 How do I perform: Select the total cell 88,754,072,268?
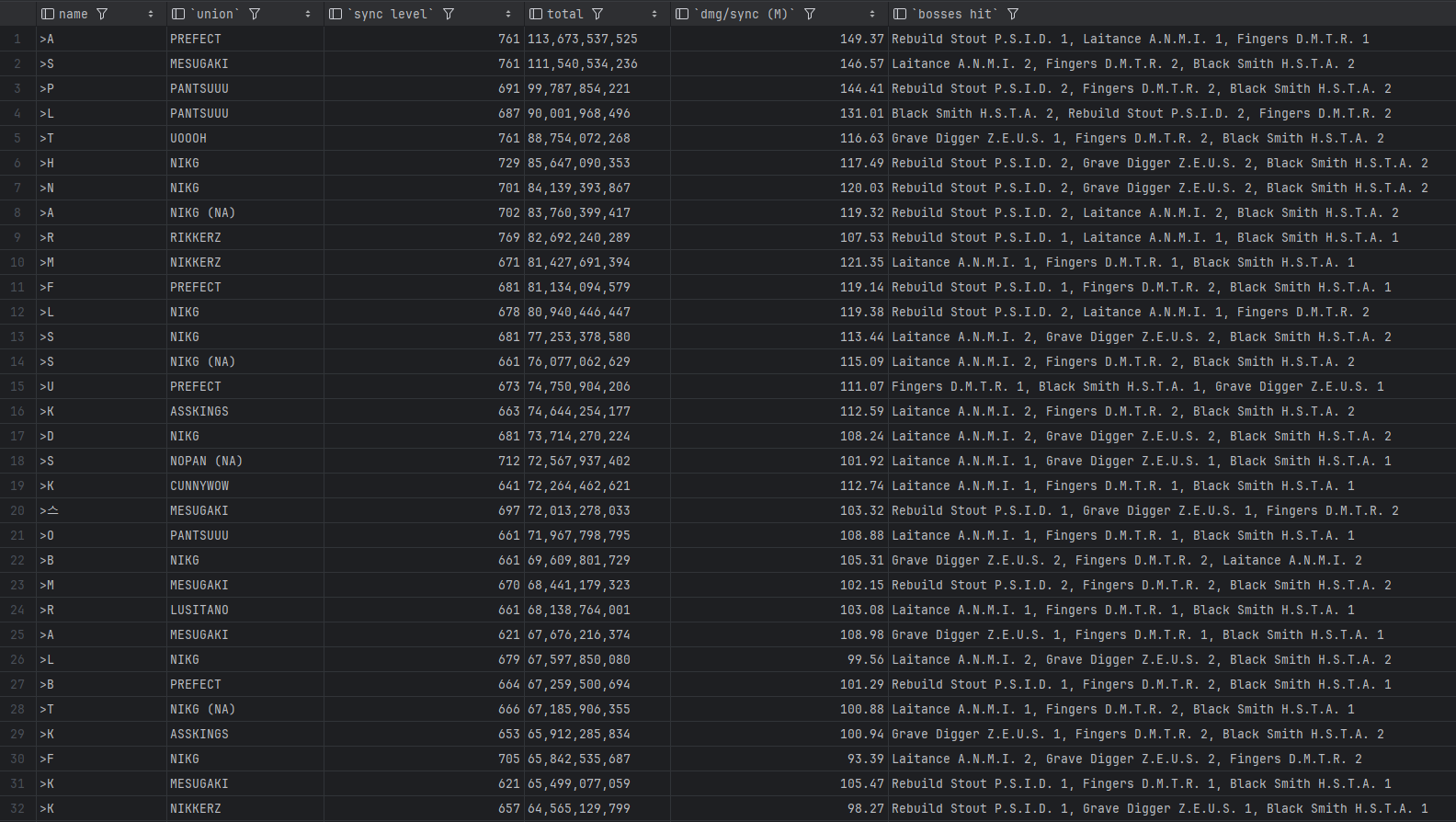[x=597, y=138]
